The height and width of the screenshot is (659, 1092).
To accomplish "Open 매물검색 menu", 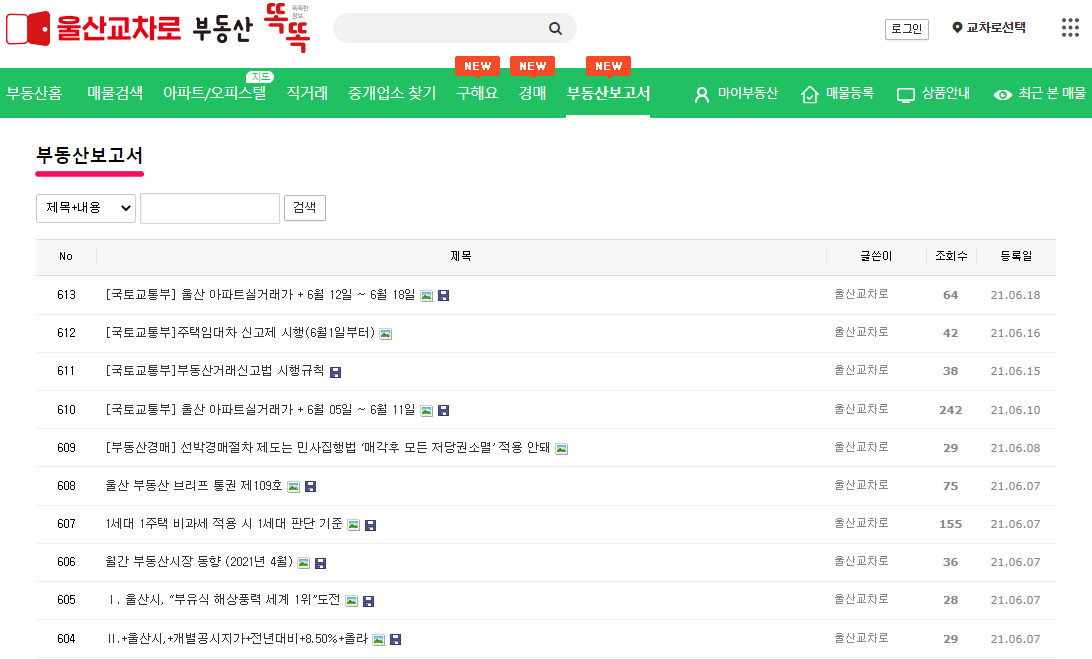I will [115, 93].
